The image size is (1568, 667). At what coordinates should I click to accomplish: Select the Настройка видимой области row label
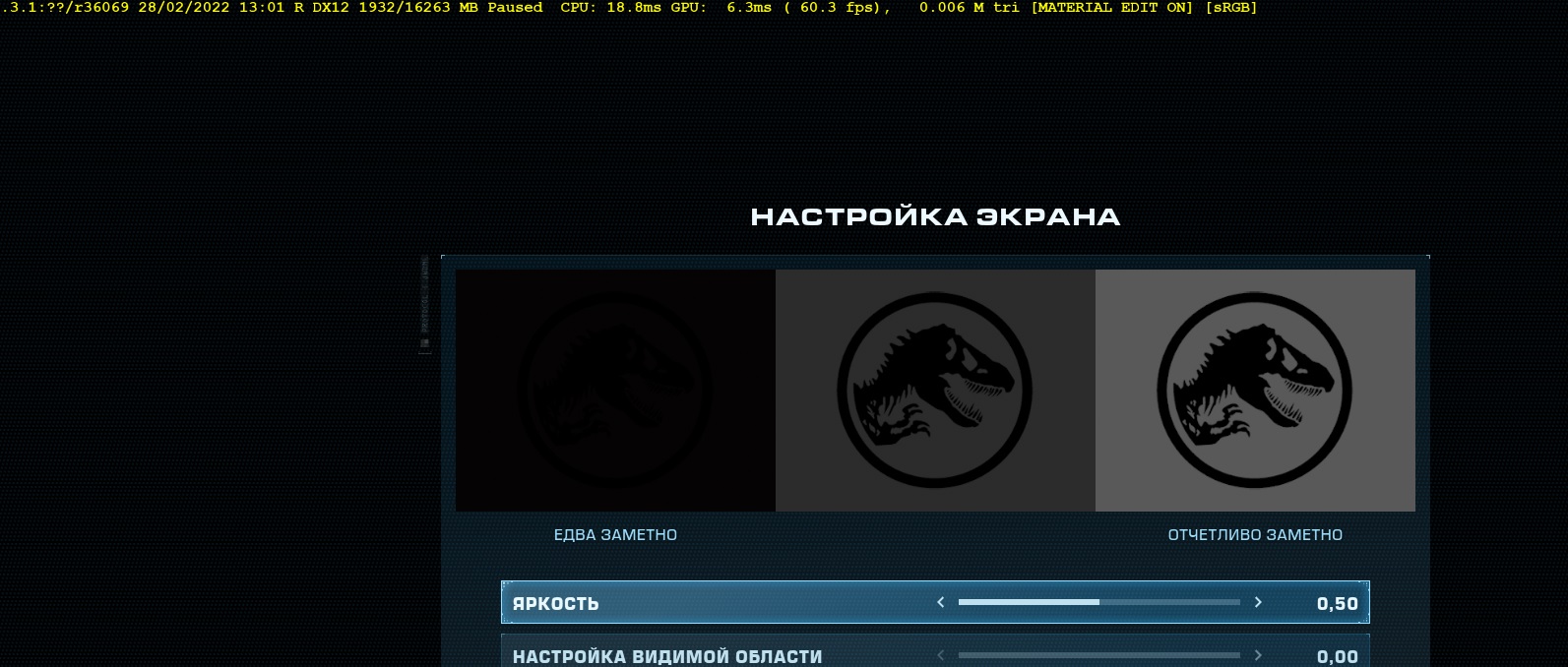point(667,656)
